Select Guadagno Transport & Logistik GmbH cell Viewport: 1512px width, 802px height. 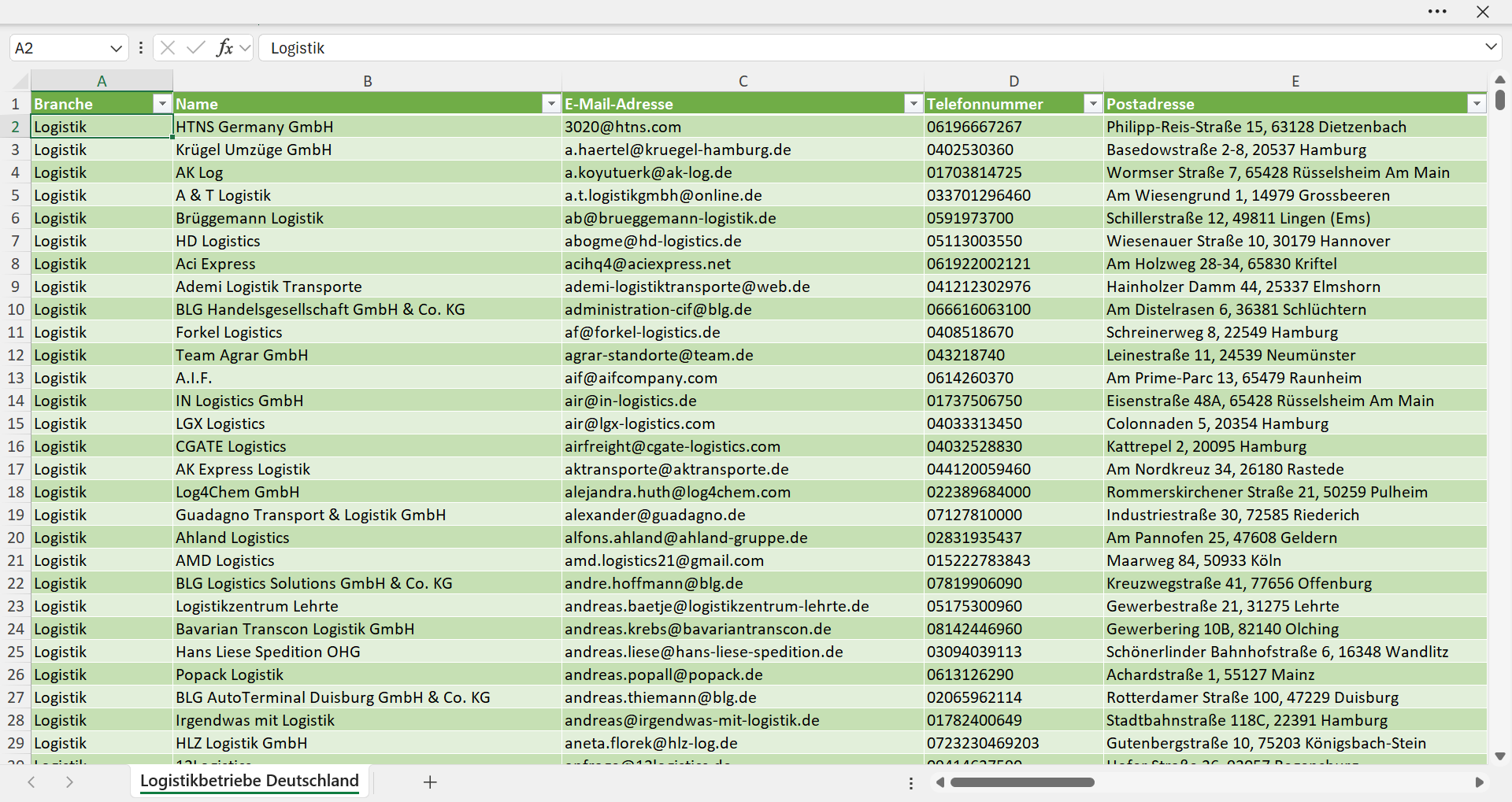point(367,515)
